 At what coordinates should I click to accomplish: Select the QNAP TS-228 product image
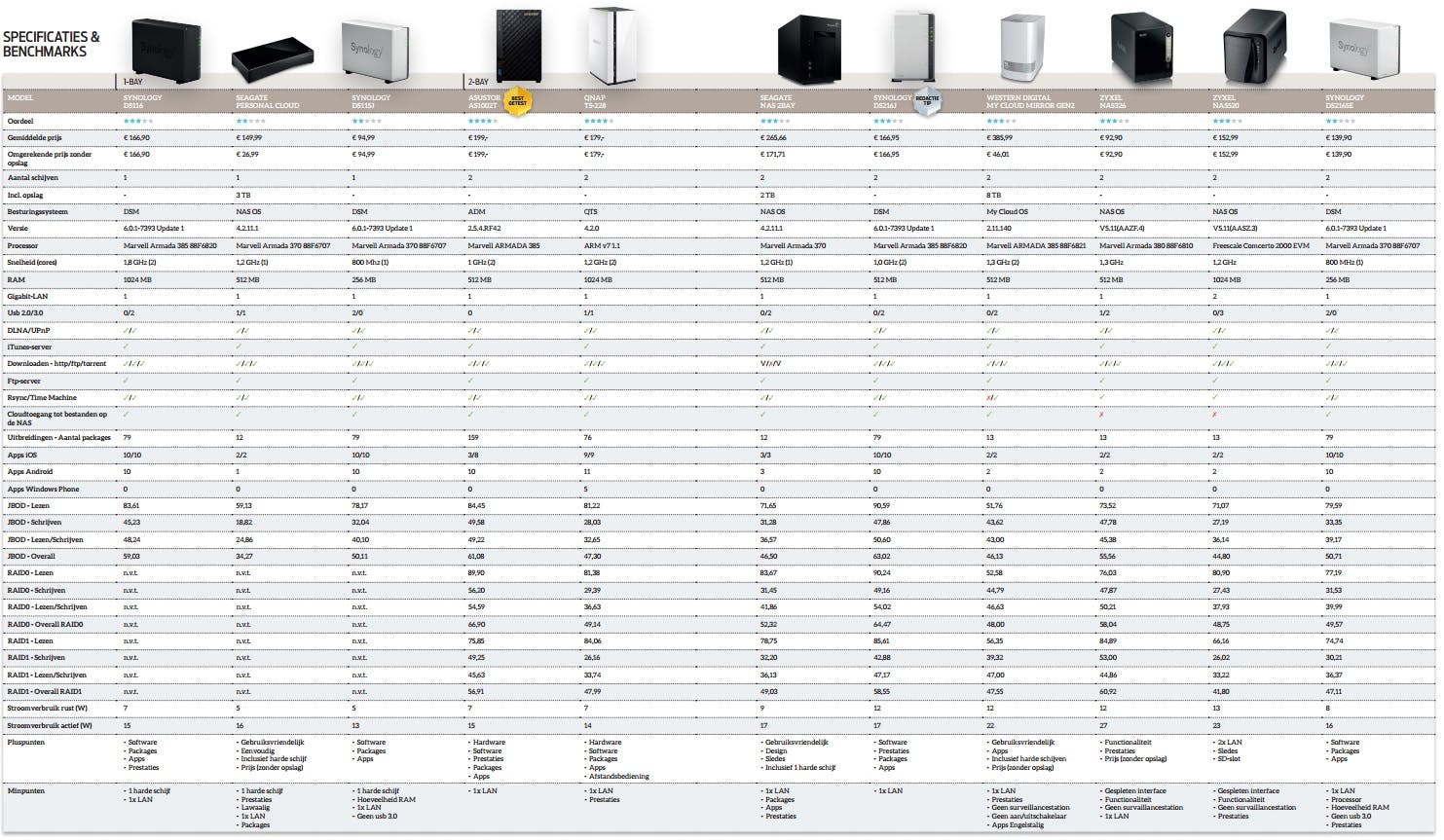tap(611, 46)
